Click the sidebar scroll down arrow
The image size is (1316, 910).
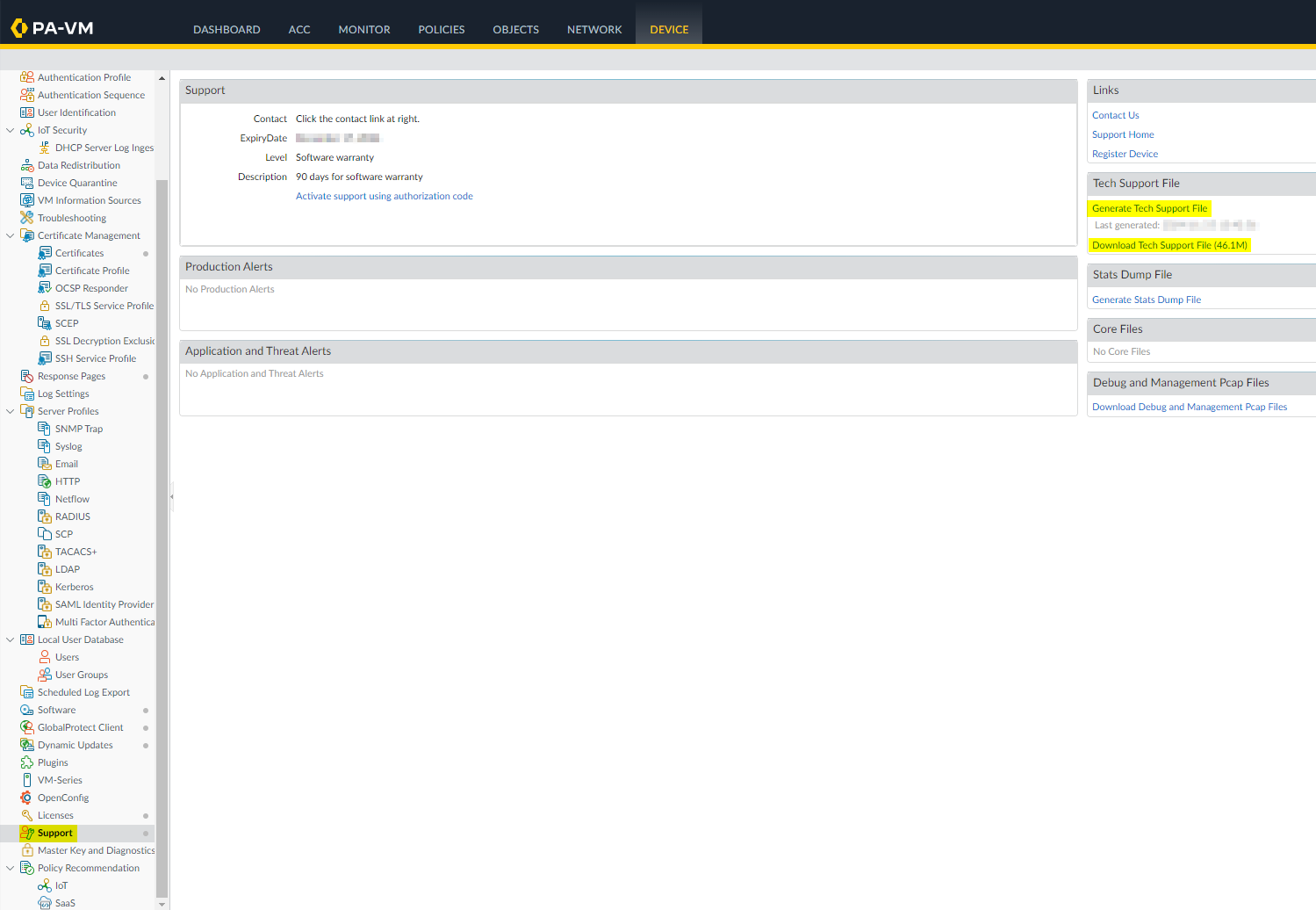pyautogui.click(x=162, y=903)
